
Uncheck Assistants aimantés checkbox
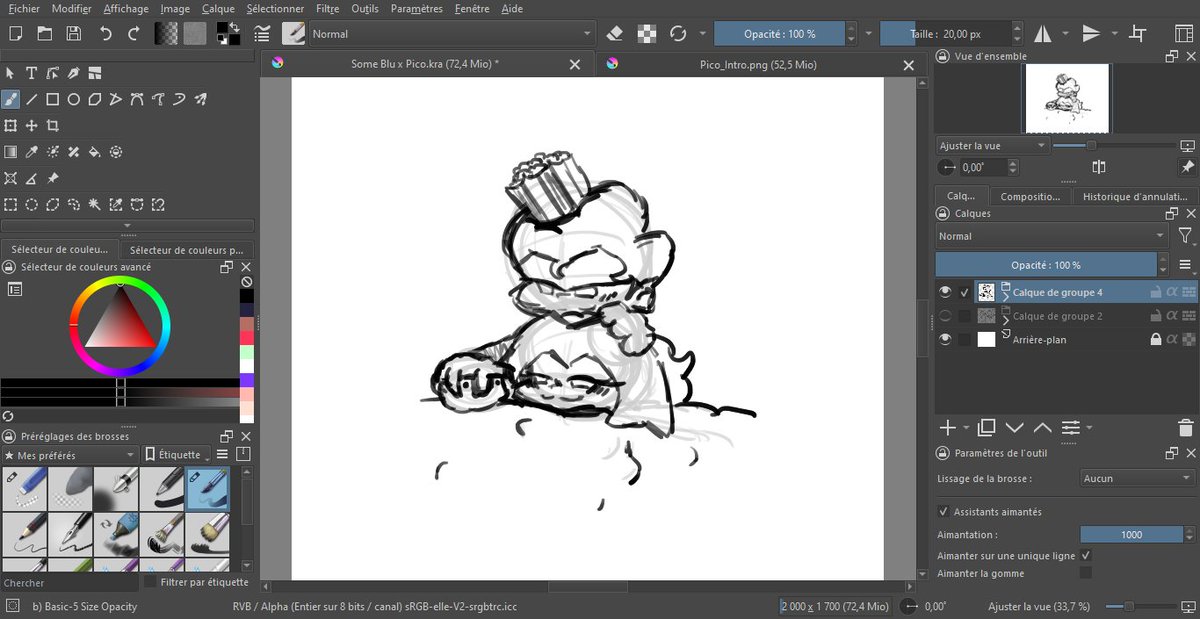click(943, 511)
